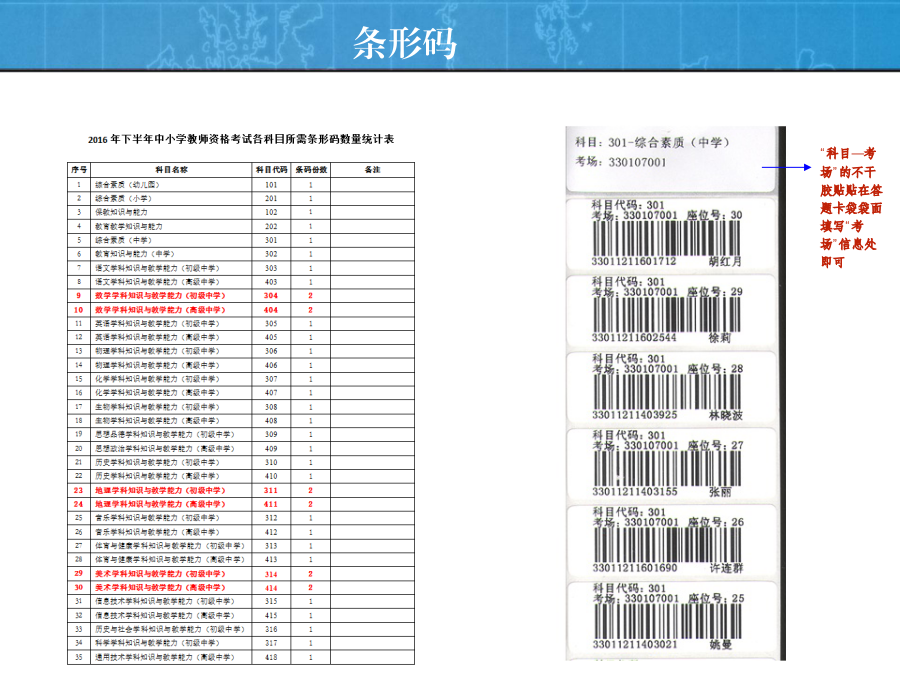Click red subject code 411

271,504
